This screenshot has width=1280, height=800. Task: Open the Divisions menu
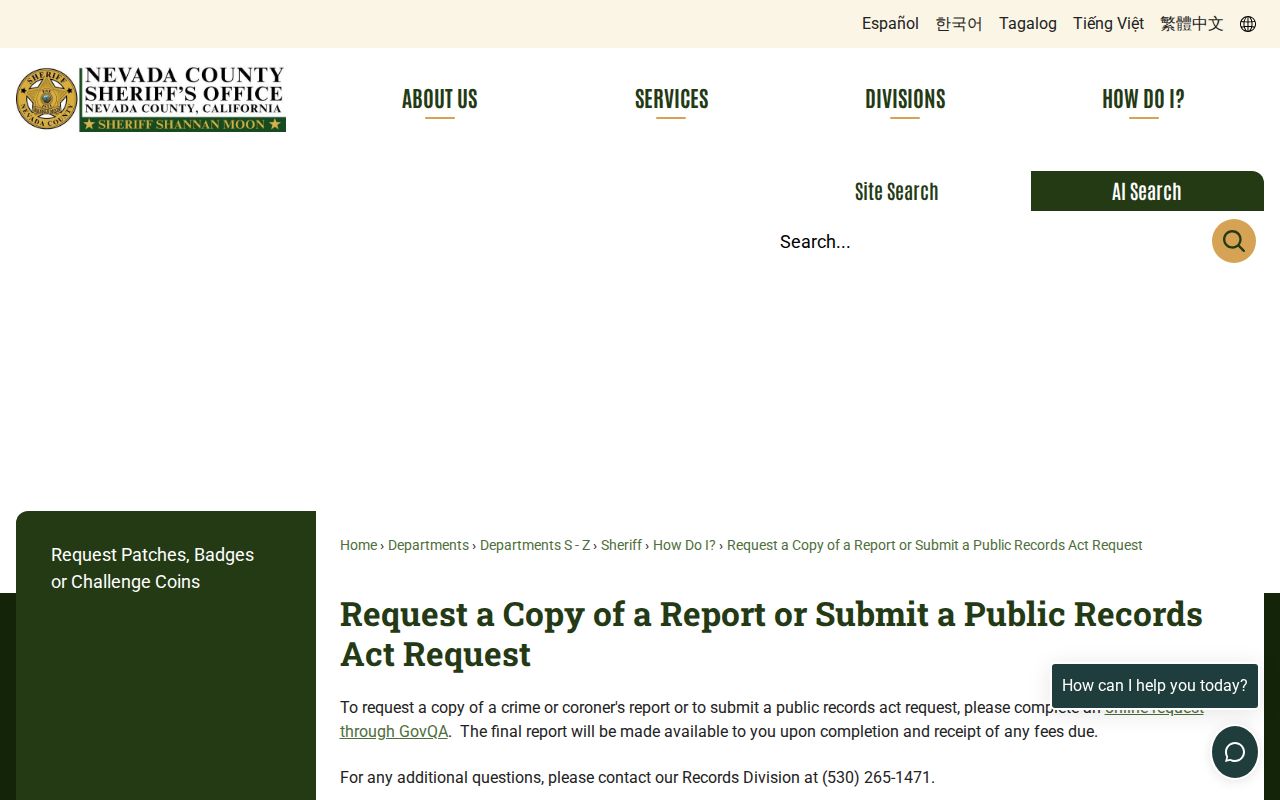pyautogui.click(x=905, y=99)
